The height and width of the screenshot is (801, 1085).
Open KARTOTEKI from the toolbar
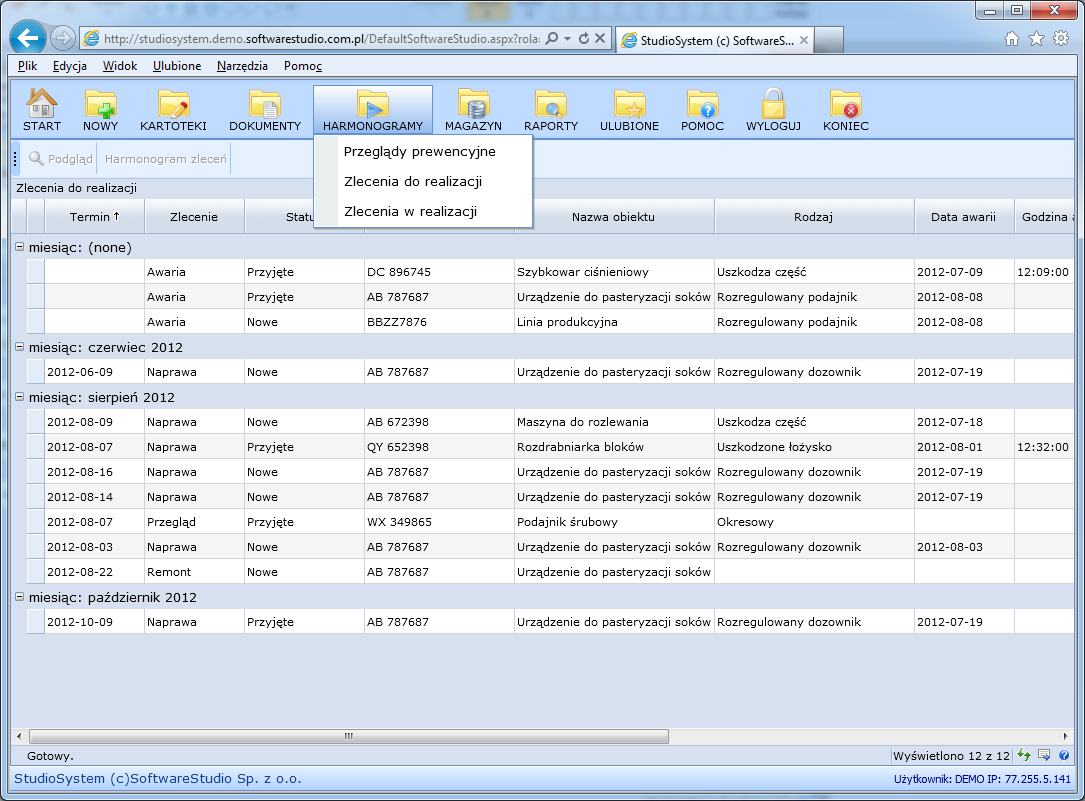coord(172,108)
